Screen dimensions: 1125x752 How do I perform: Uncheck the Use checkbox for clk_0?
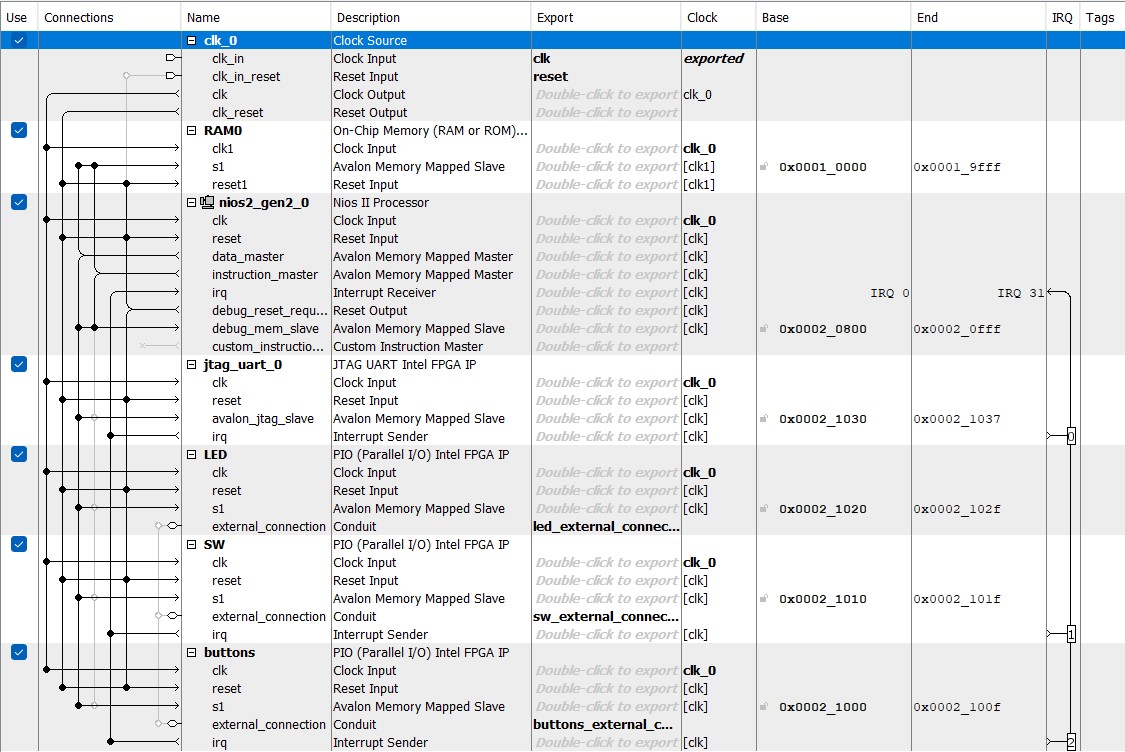pos(19,40)
